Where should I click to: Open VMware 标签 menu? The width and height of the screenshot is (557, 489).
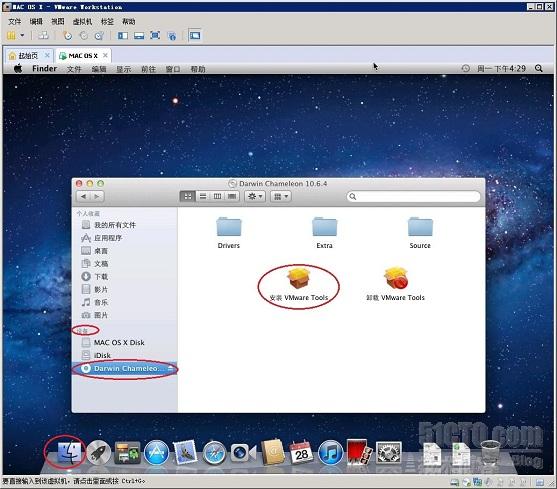coord(107,21)
